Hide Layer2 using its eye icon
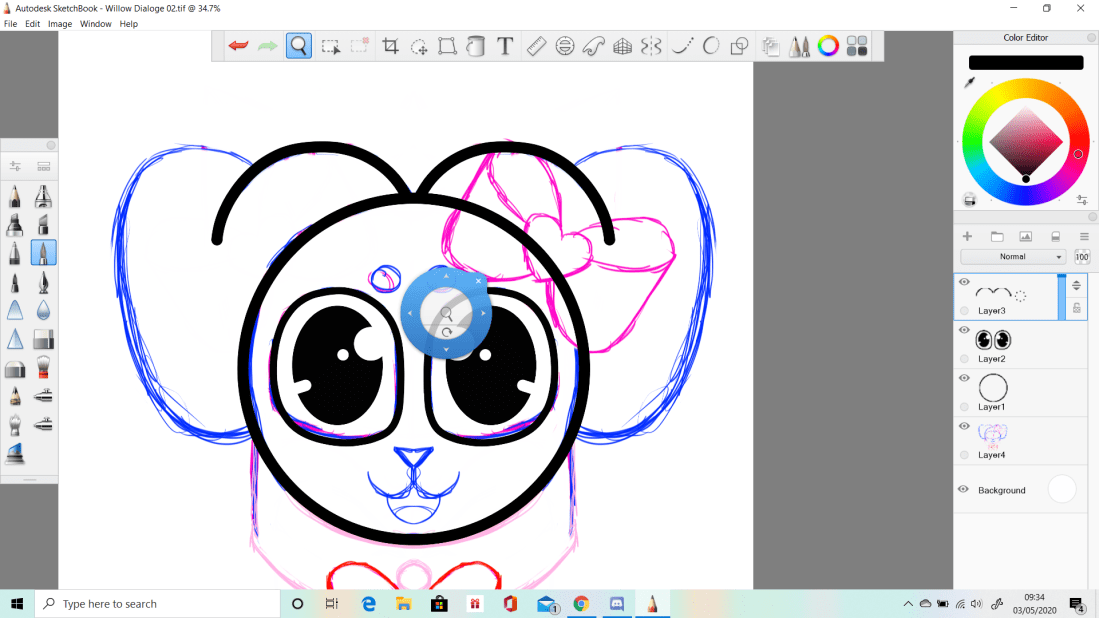 point(964,330)
